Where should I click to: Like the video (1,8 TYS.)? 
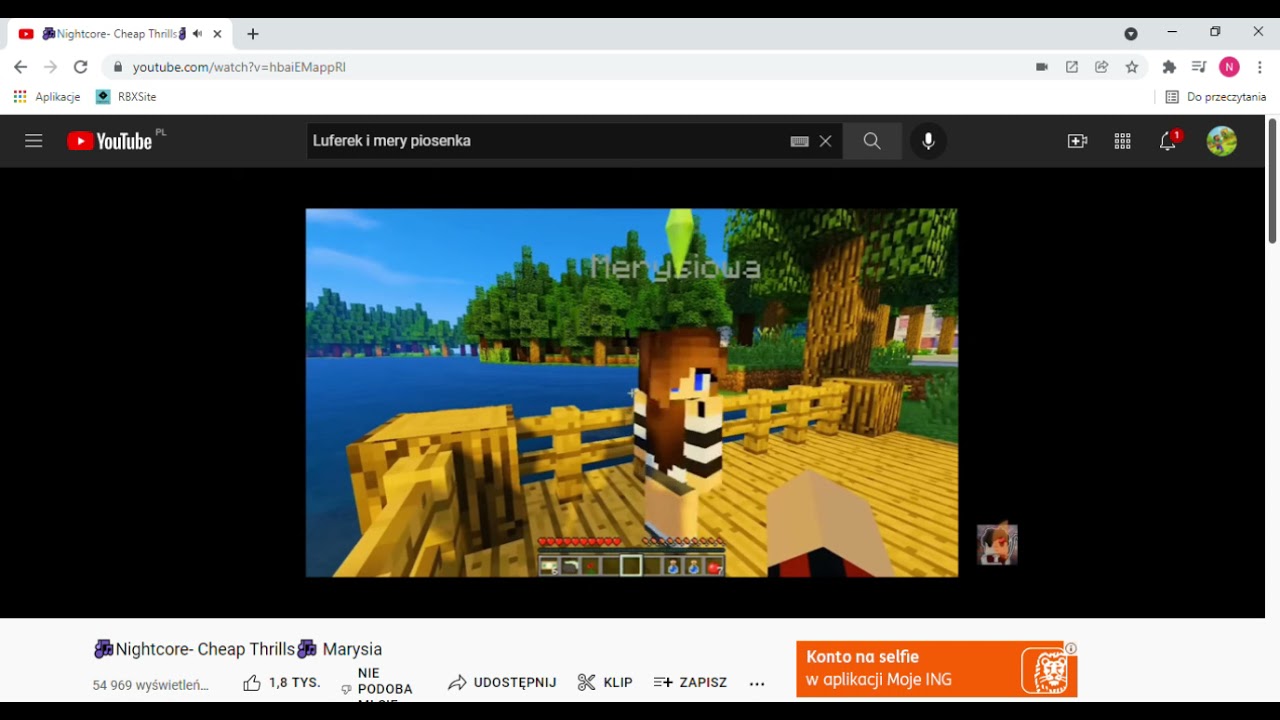point(281,682)
